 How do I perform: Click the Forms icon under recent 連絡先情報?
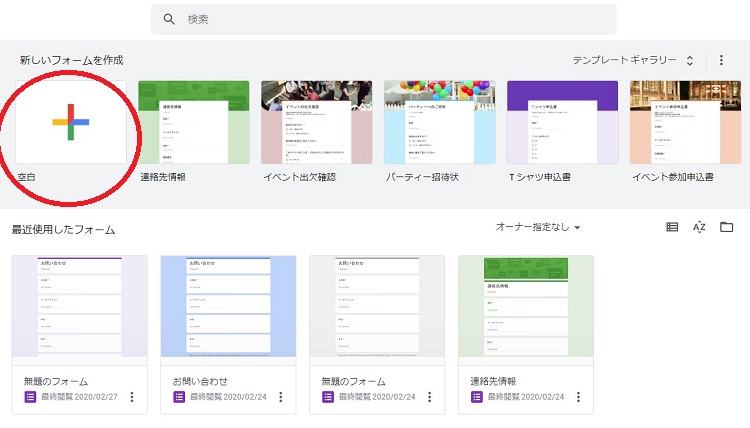tap(476, 396)
